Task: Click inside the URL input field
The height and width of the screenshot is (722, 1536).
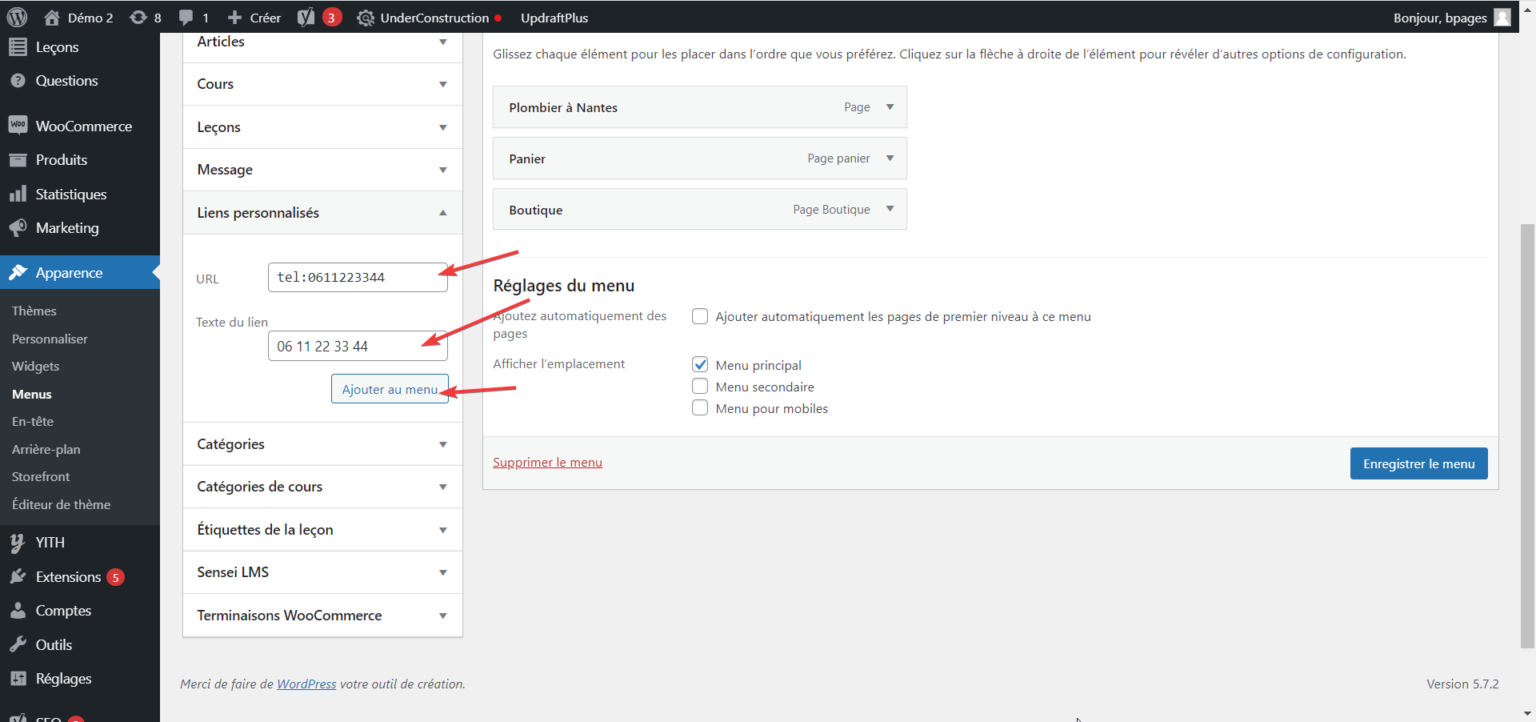Action: (x=357, y=277)
